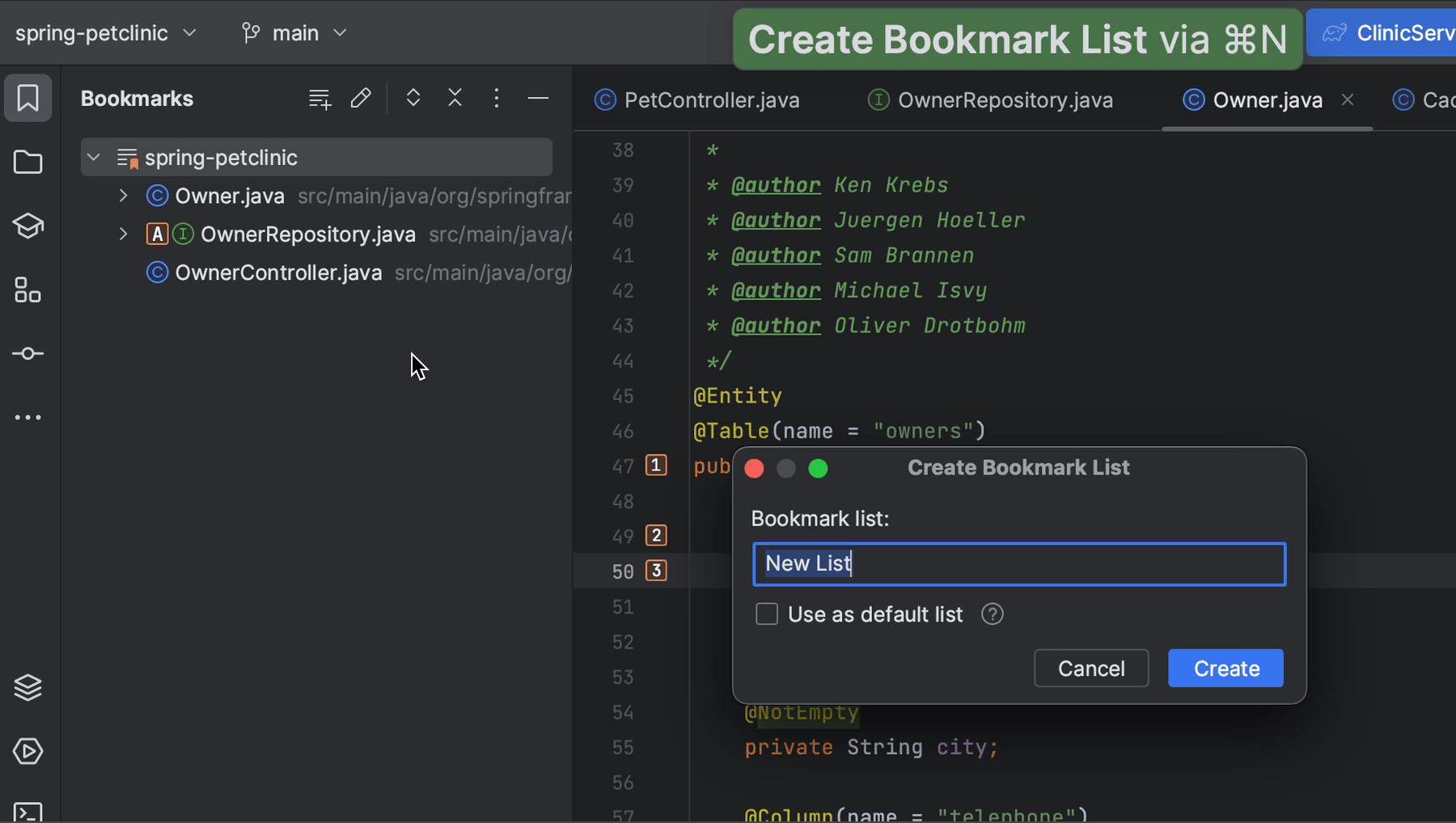Open the Structure tool window icon
This screenshot has height=823, width=1456.
tap(28, 291)
